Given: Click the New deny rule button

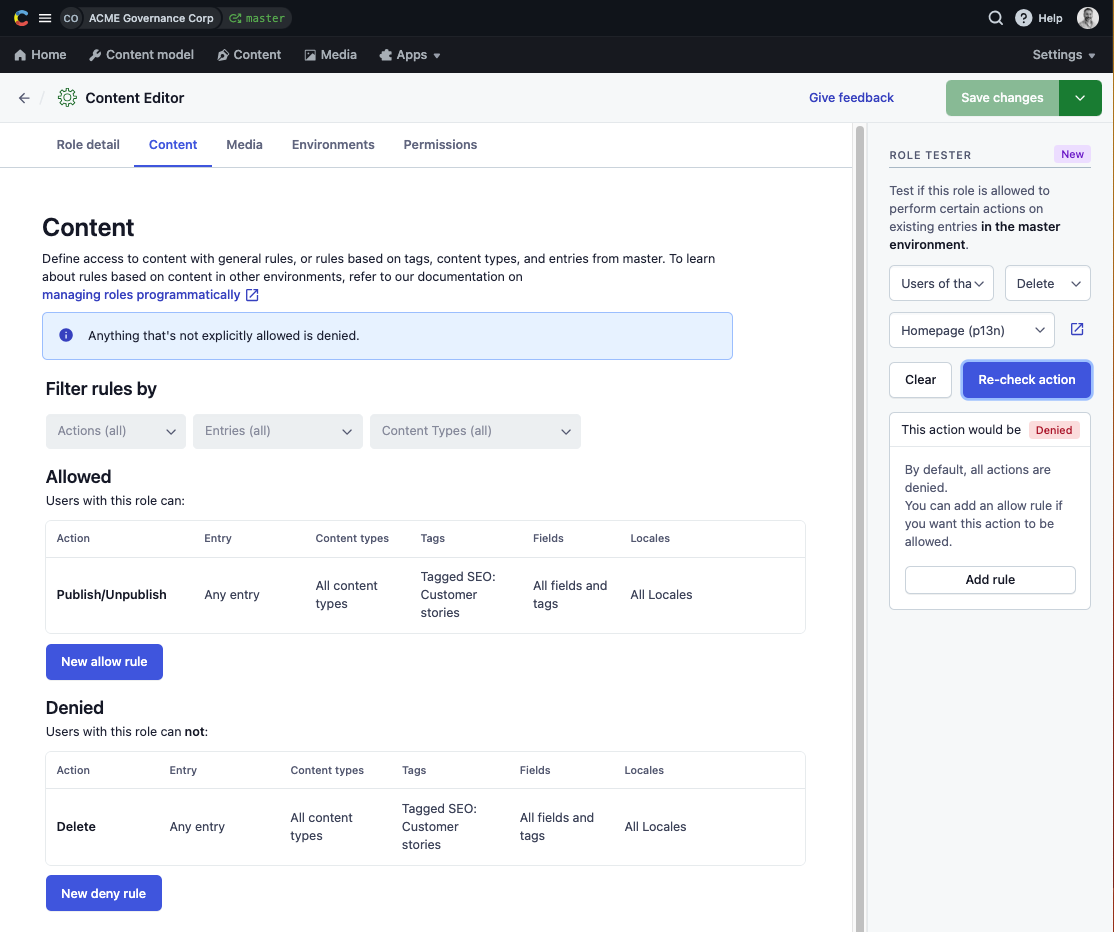Looking at the screenshot, I should coord(104,893).
